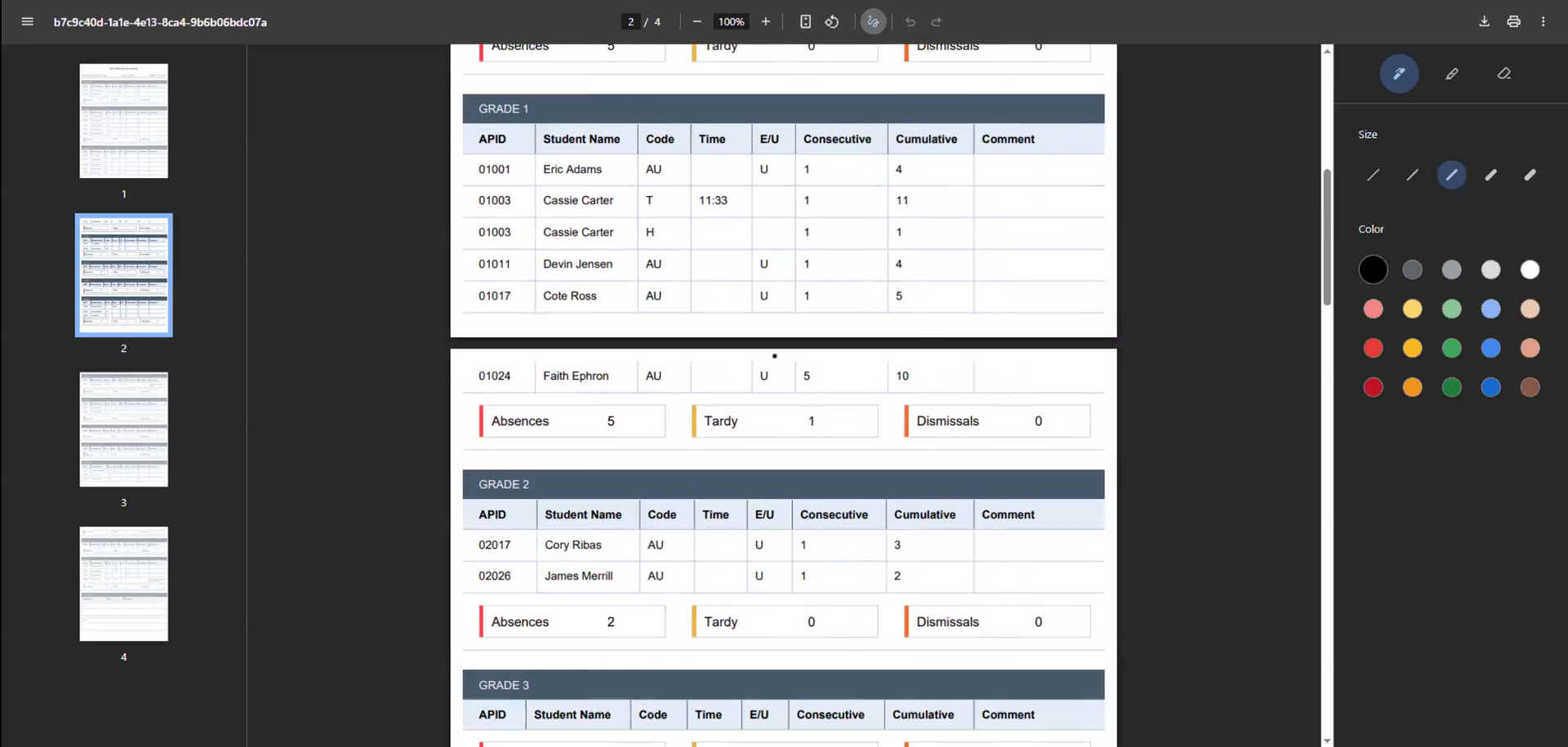This screenshot has width=1568, height=747.
Task: Toggle fit-to-page view
Action: (x=805, y=22)
